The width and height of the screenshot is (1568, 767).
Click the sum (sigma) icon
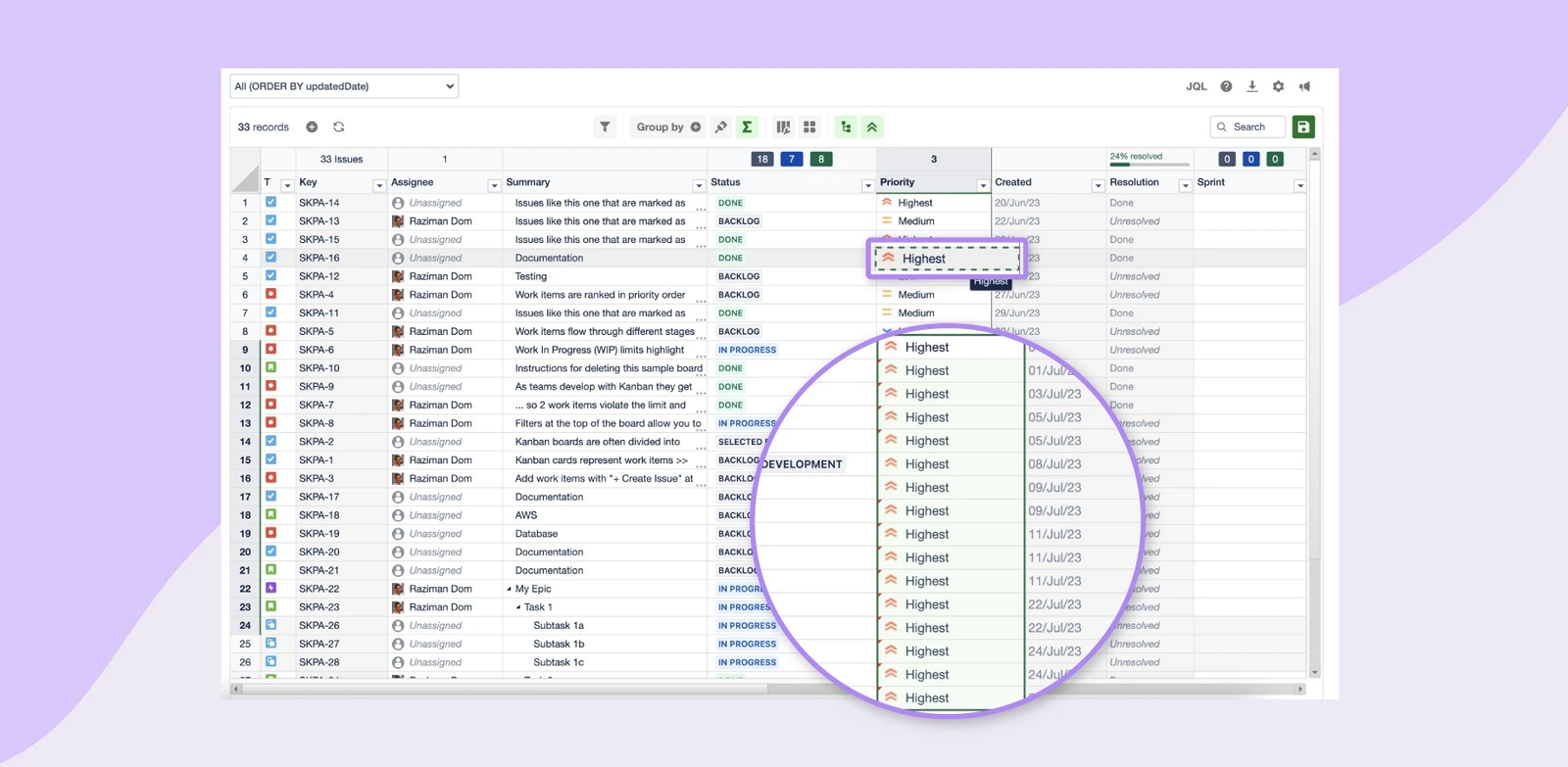click(747, 127)
